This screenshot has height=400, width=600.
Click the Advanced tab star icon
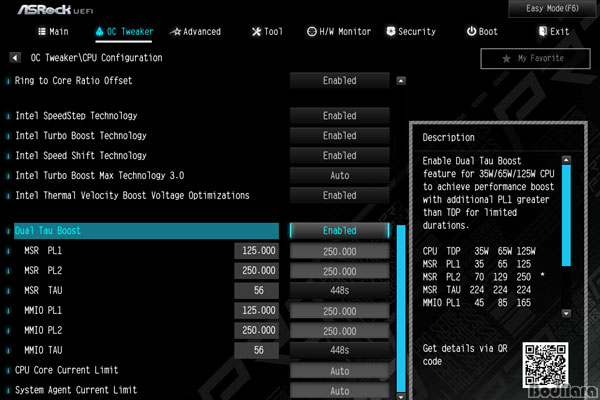(176, 32)
